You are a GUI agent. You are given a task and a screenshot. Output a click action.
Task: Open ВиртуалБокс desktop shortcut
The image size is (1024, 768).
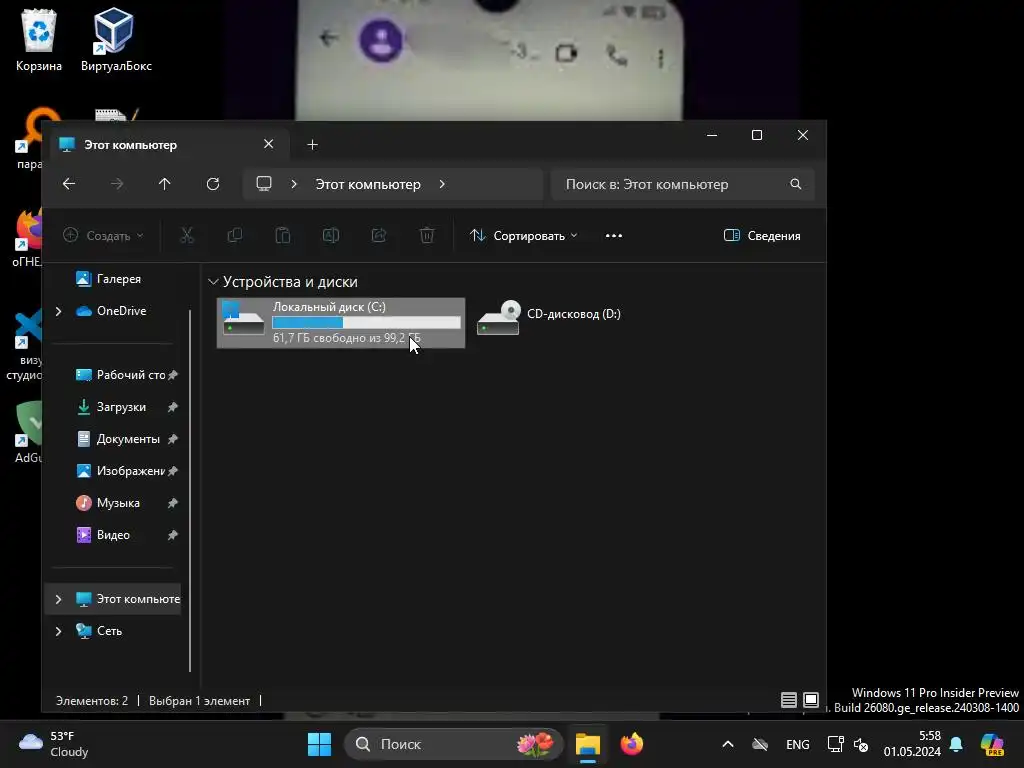116,40
